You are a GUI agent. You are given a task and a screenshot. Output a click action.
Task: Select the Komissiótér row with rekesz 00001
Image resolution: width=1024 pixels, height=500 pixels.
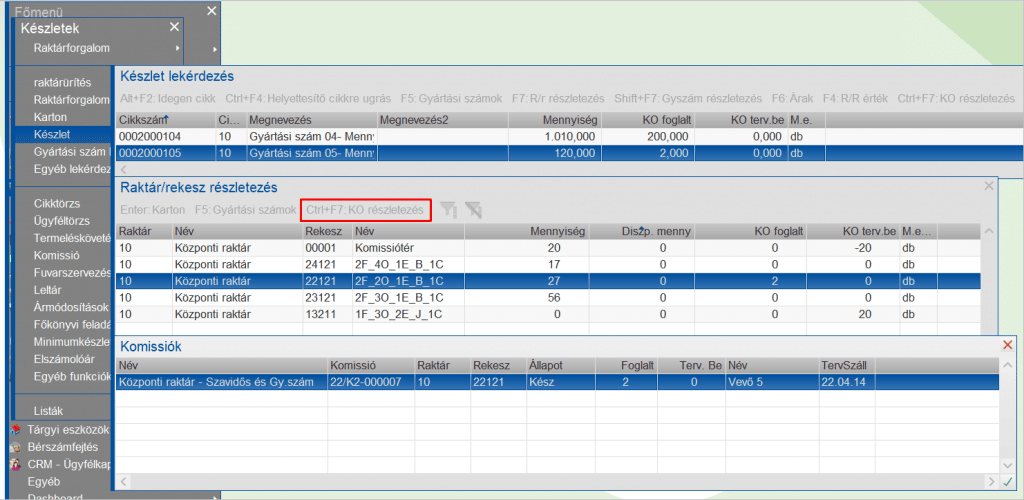pos(400,247)
